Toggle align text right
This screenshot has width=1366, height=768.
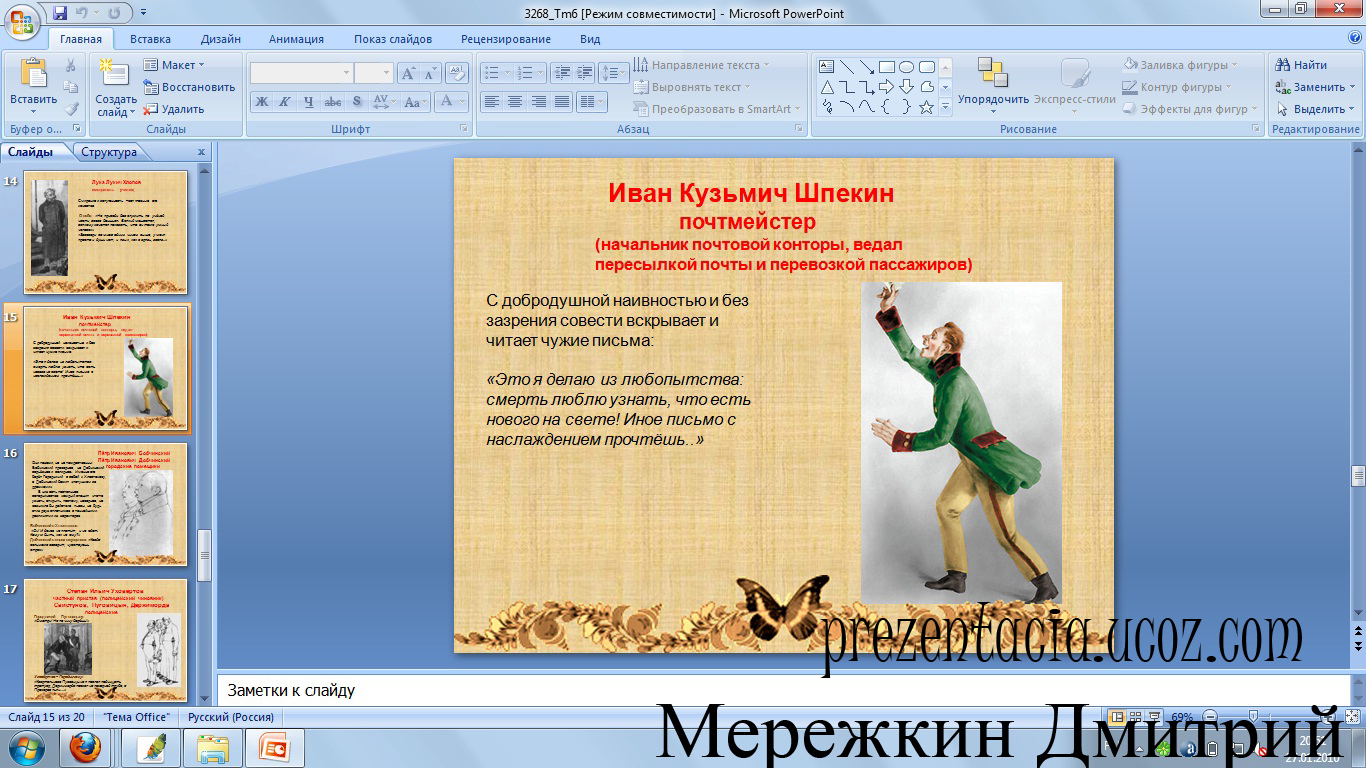pos(539,101)
